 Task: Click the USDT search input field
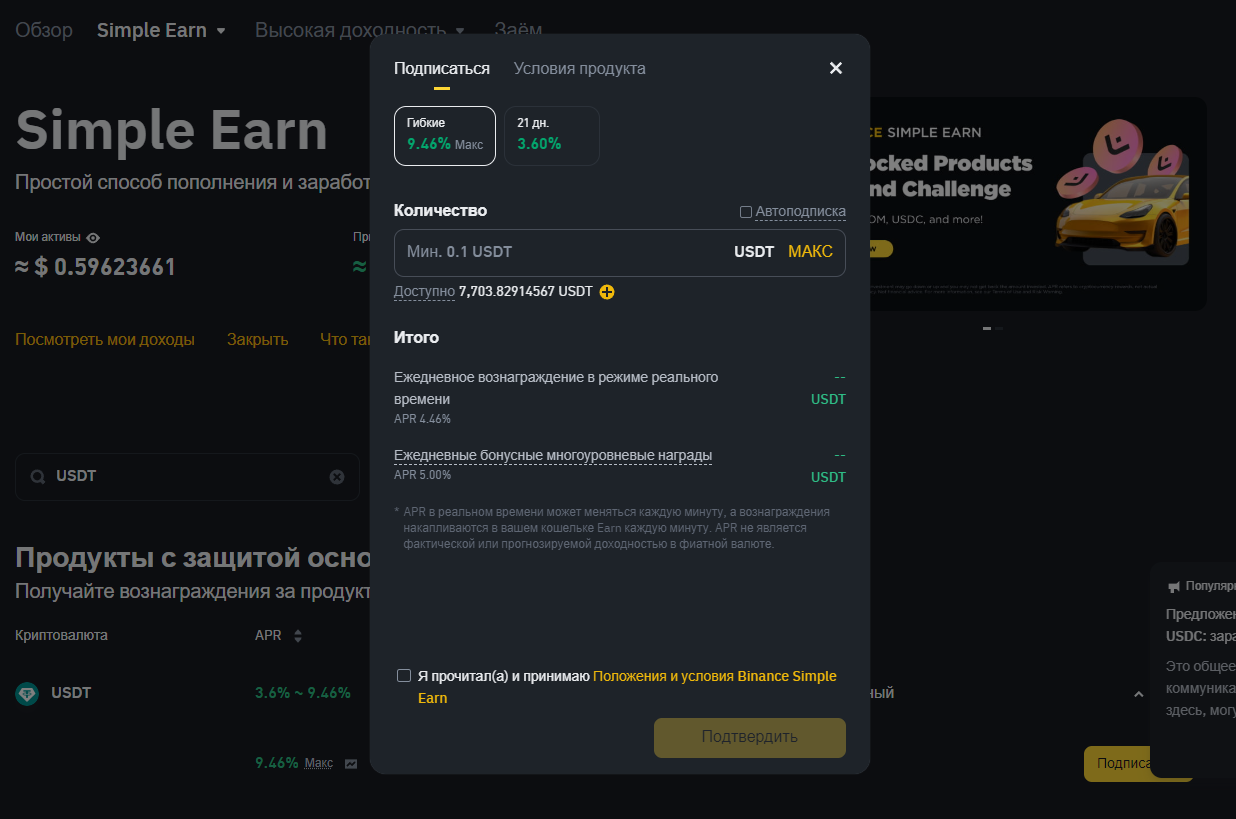pos(187,477)
